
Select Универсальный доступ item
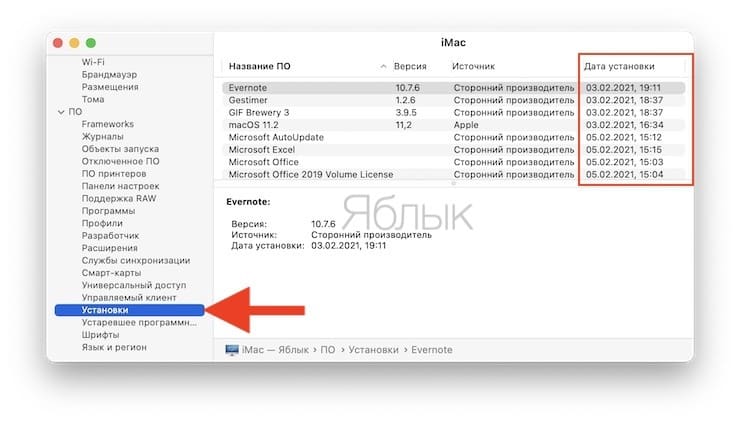134,285
